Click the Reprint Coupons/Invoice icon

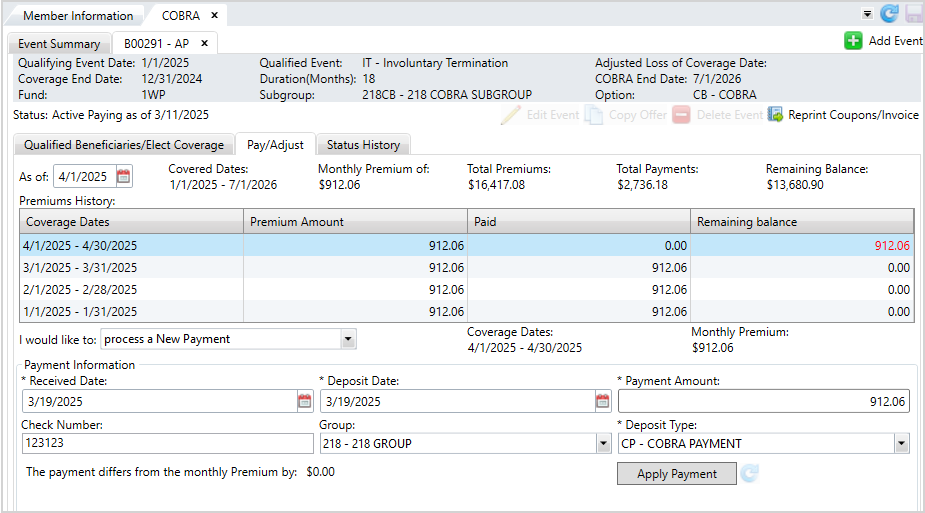point(775,114)
